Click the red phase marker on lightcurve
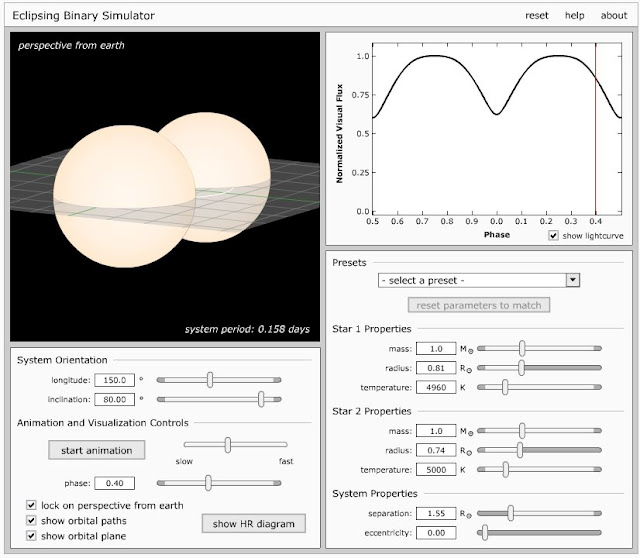Viewport: 640px width, 558px height. tap(596, 129)
